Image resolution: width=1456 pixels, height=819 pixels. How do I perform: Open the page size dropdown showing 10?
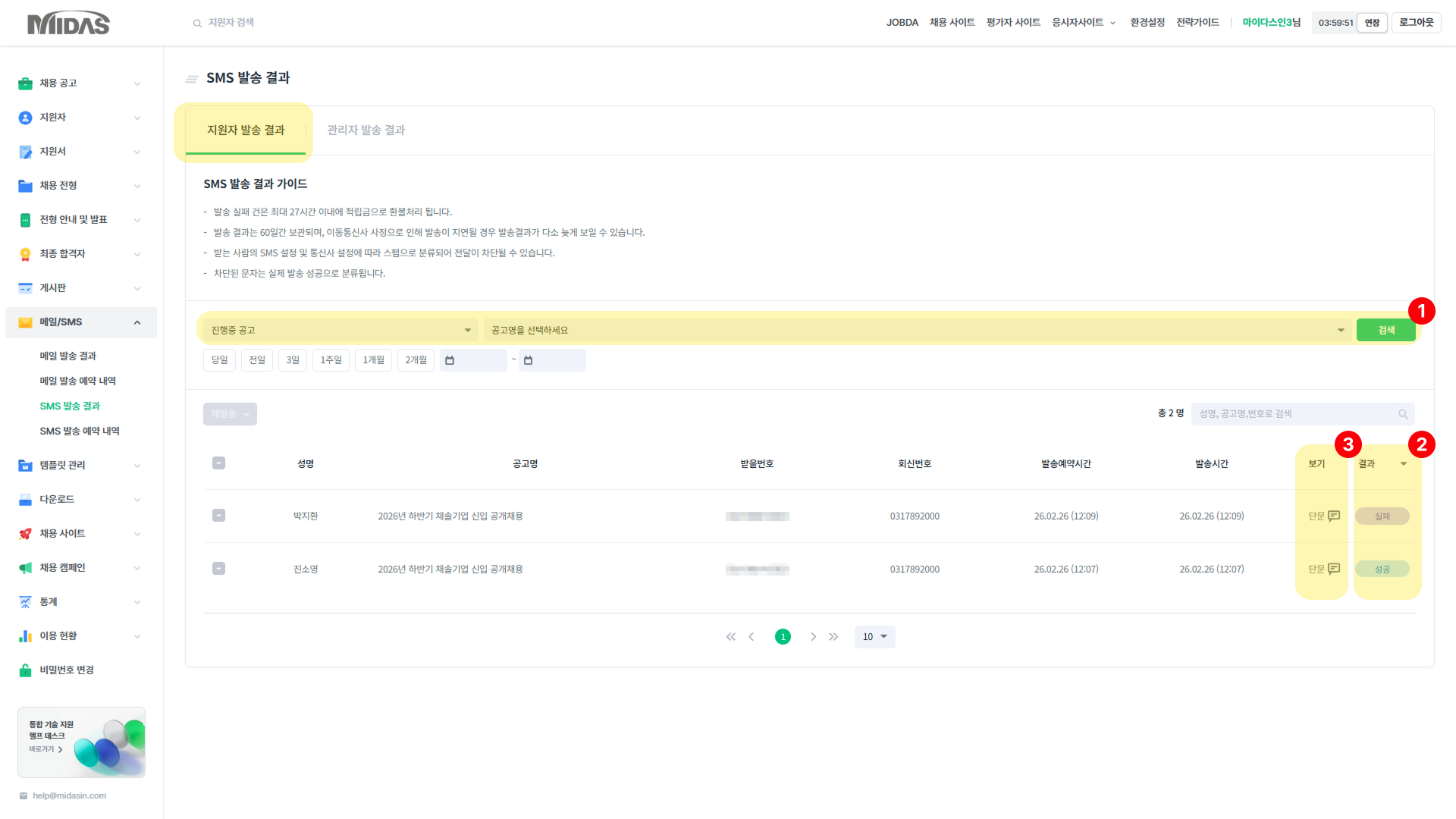(x=874, y=637)
